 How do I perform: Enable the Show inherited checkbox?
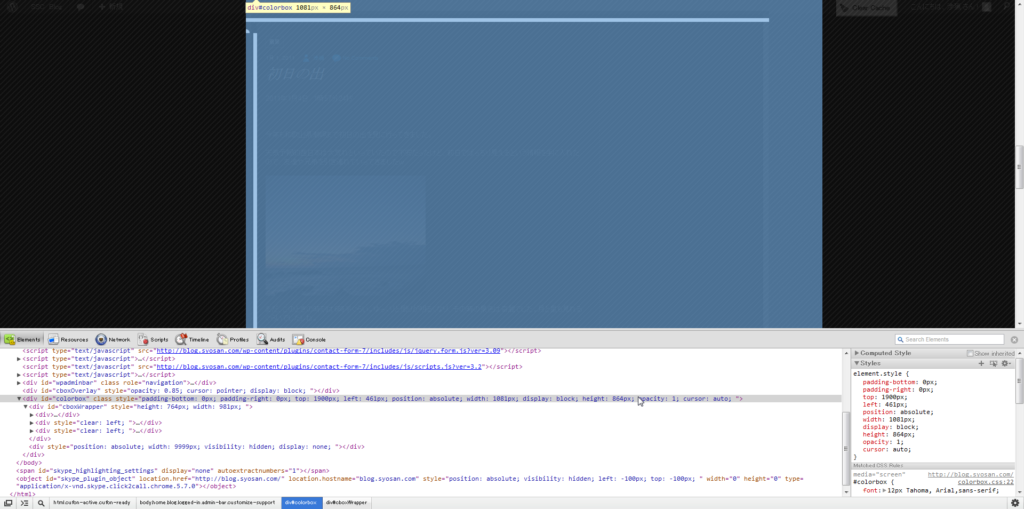pyautogui.click(x=970, y=353)
